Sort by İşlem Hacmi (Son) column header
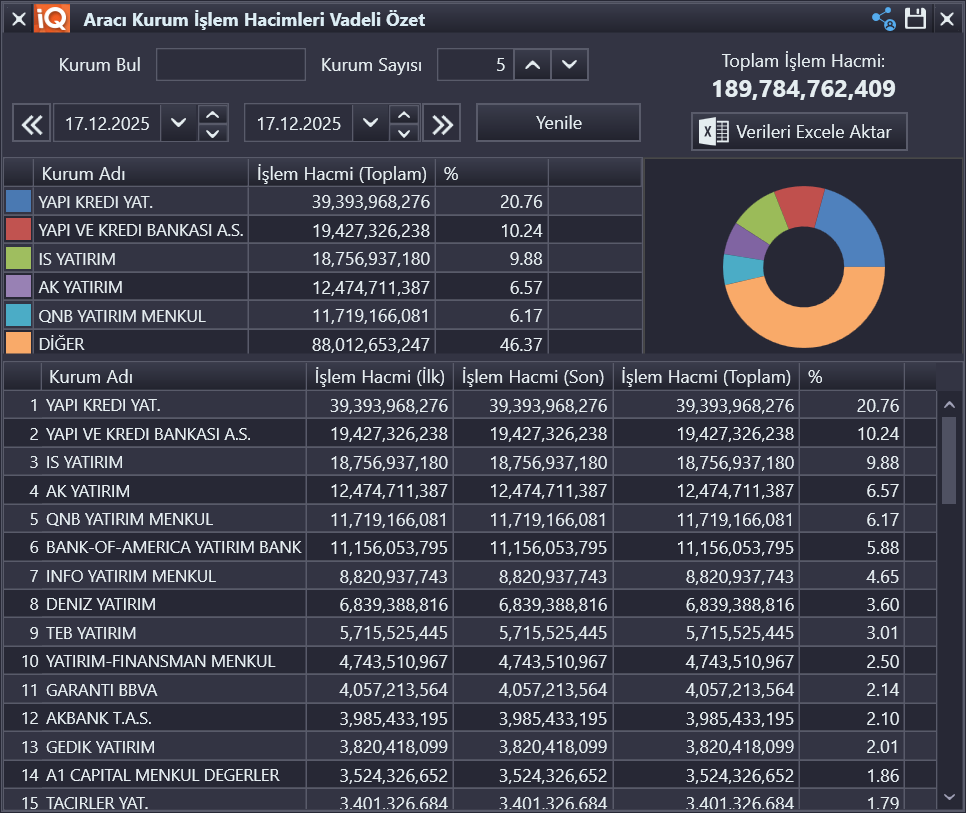 pyautogui.click(x=532, y=377)
